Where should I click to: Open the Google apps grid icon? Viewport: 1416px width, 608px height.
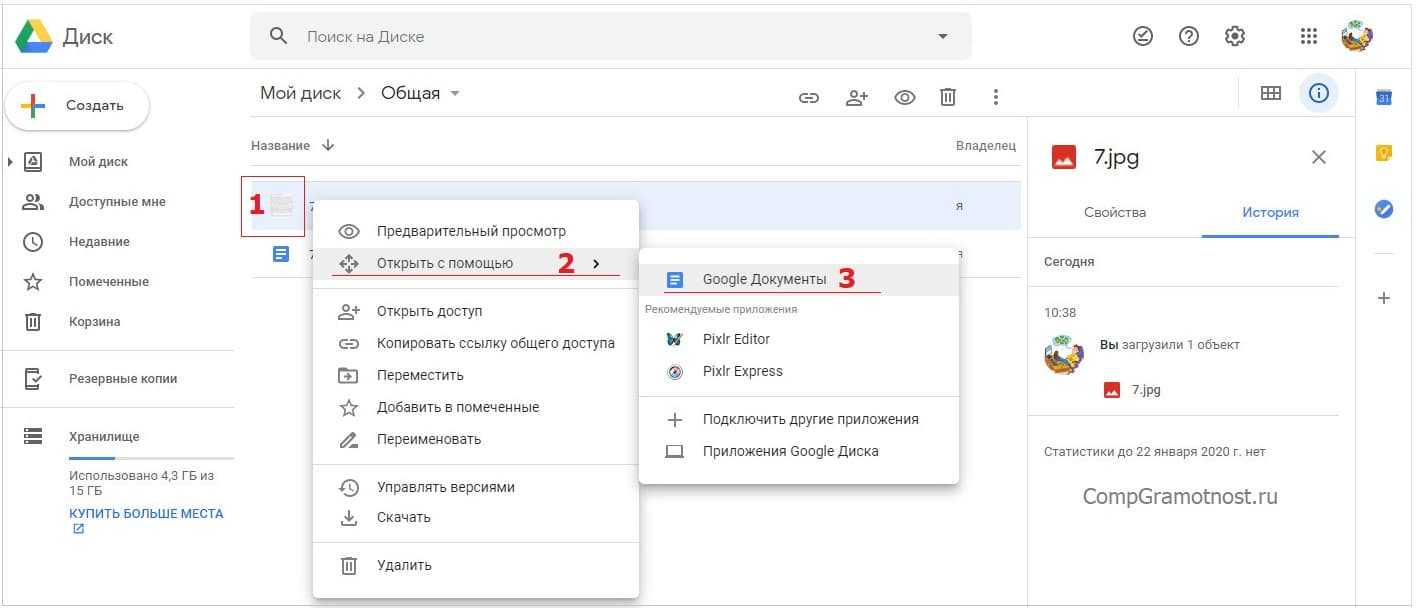pyautogui.click(x=1309, y=36)
